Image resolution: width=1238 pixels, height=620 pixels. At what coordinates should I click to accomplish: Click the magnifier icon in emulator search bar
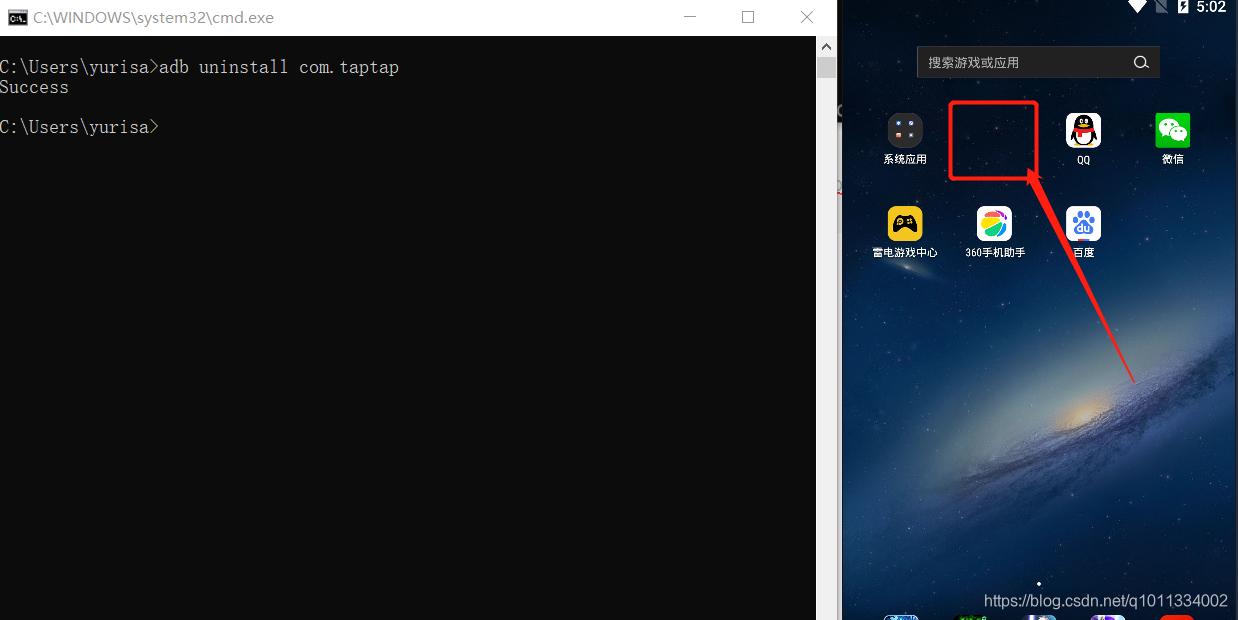tap(1141, 62)
